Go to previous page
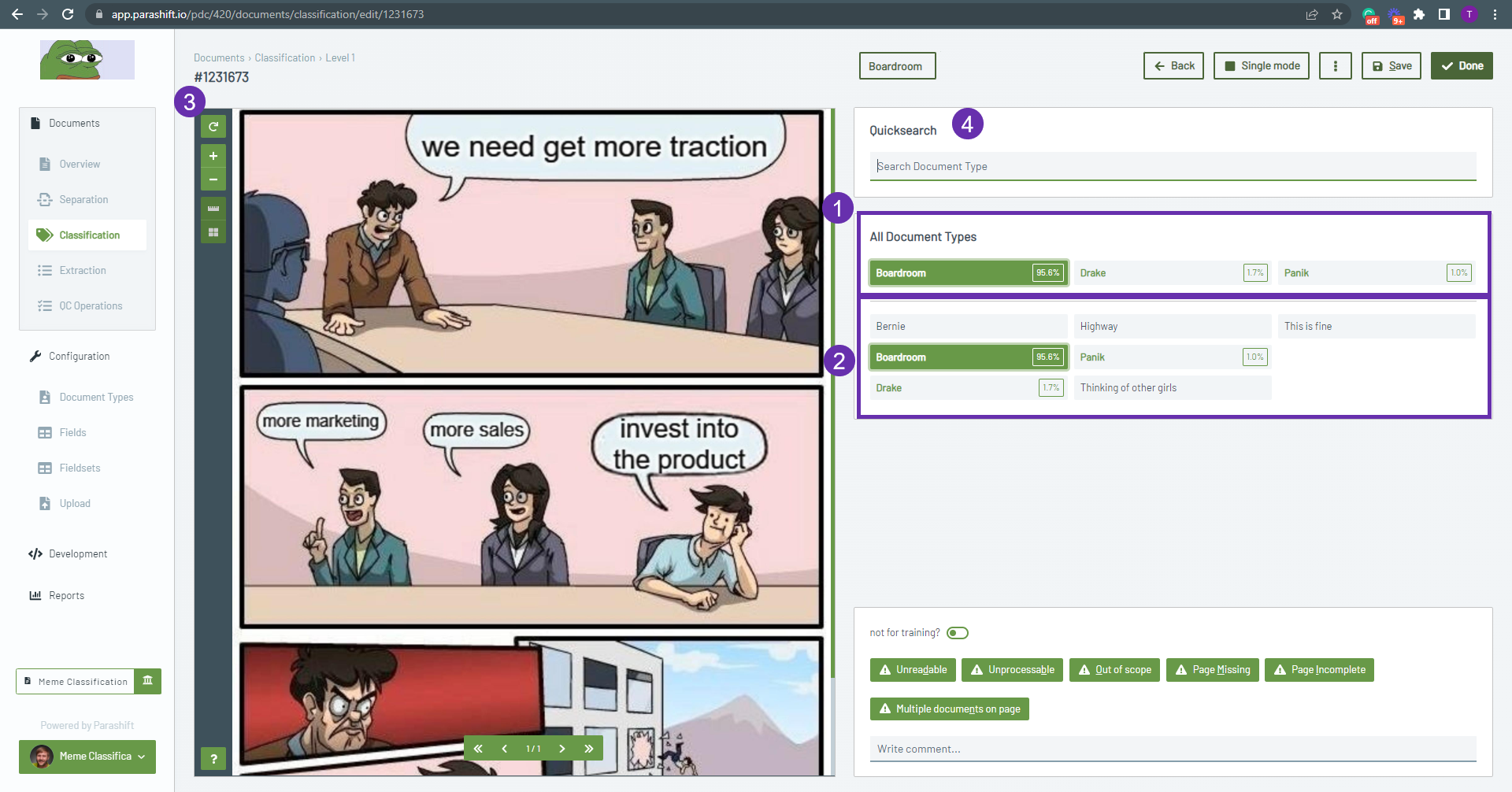 click(x=504, y=749)
